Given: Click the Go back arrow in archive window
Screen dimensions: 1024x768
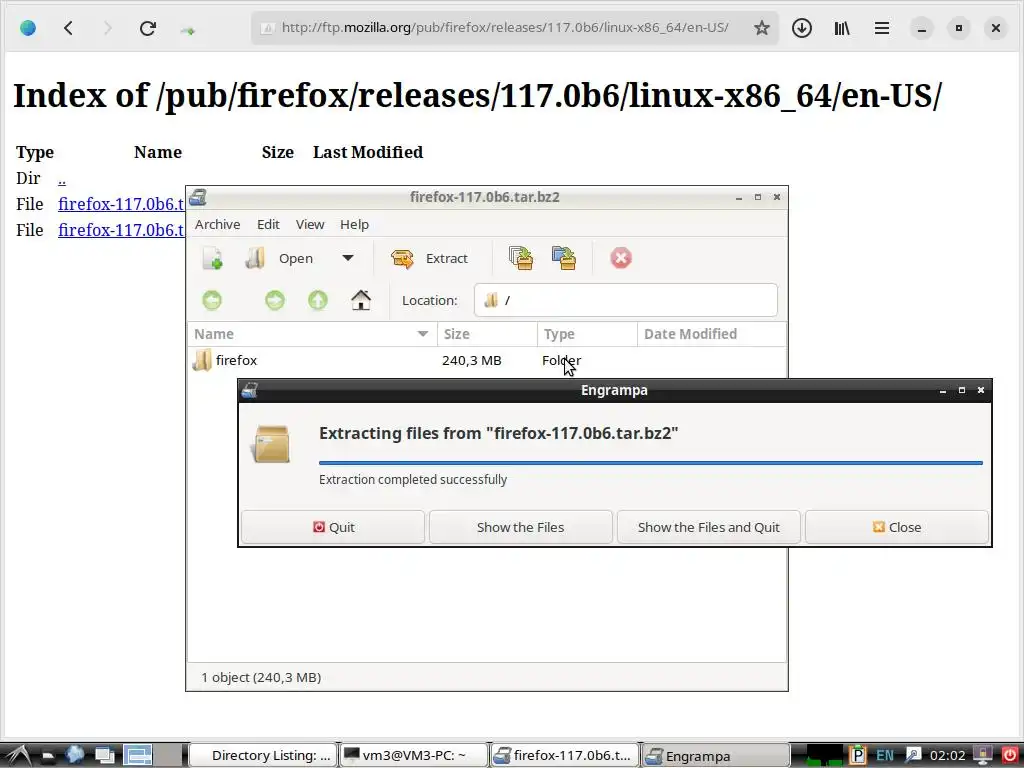Looking at the screenshot, I should [x=212, y=300].
